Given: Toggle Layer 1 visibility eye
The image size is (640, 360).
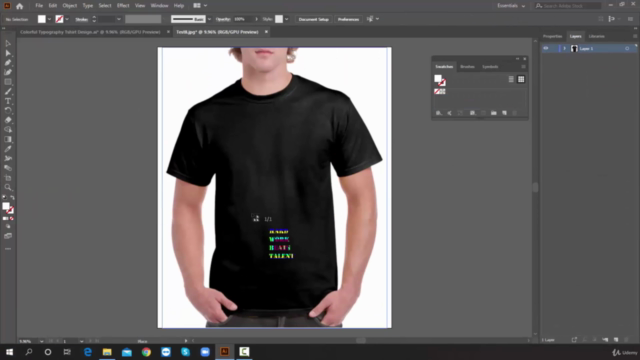Looking at the screenshot, I should (x=546, y=49).
